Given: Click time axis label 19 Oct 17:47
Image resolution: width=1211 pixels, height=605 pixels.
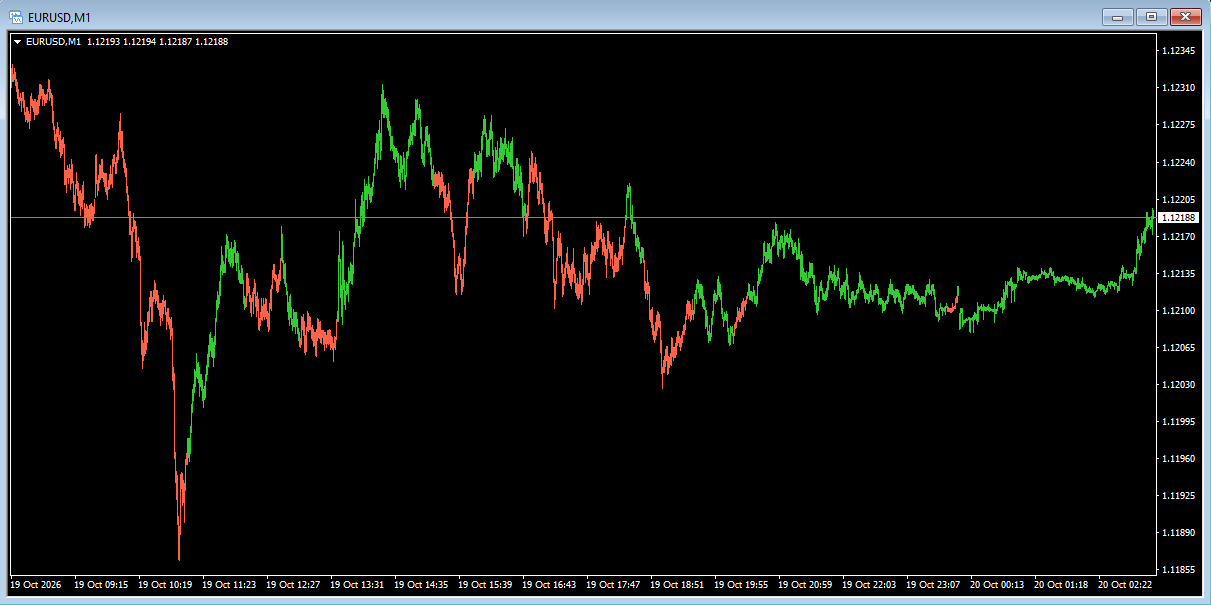Looking at the screenshot, I should tap(613, 584).
